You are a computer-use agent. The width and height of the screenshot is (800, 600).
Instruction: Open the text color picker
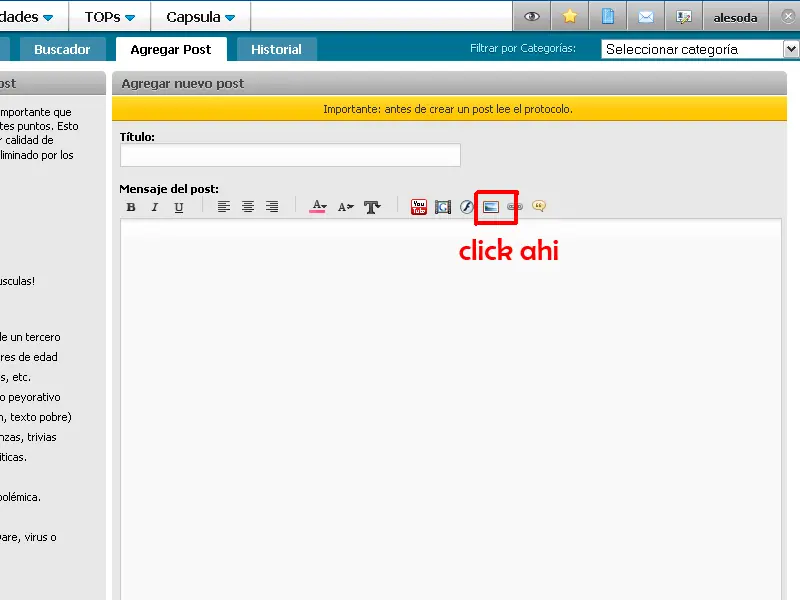318,207
